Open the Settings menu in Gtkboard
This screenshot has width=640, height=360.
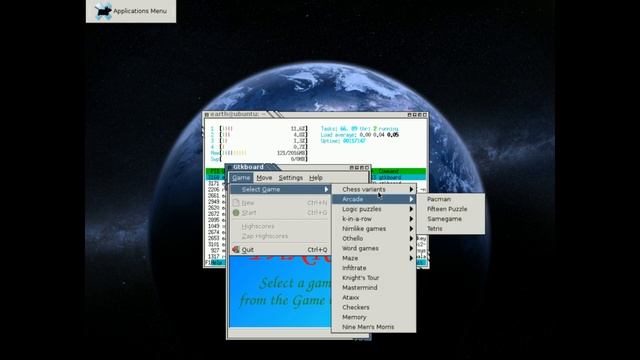coord(291,178)
